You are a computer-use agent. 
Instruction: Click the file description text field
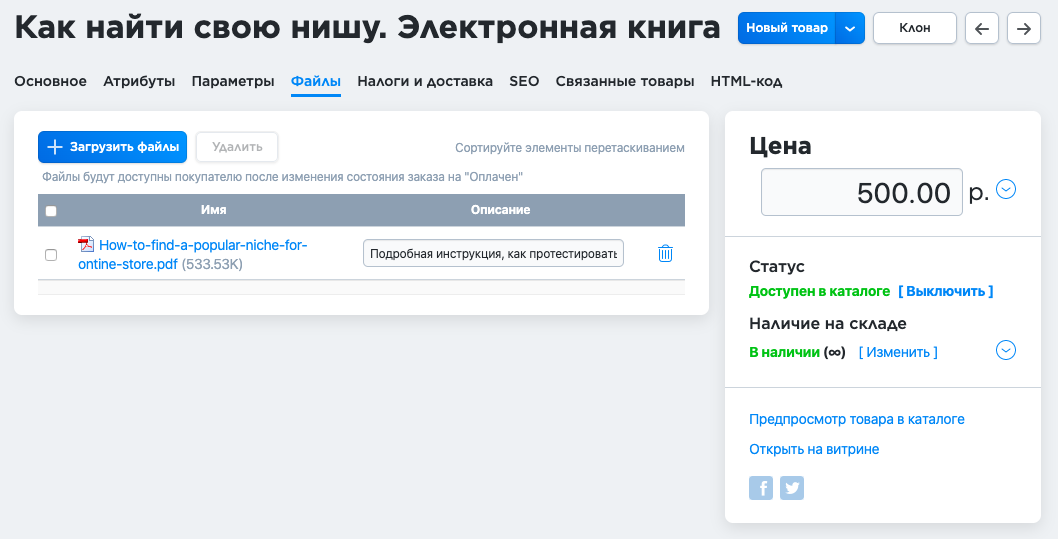pyautogui.click(x=493, y=254)
